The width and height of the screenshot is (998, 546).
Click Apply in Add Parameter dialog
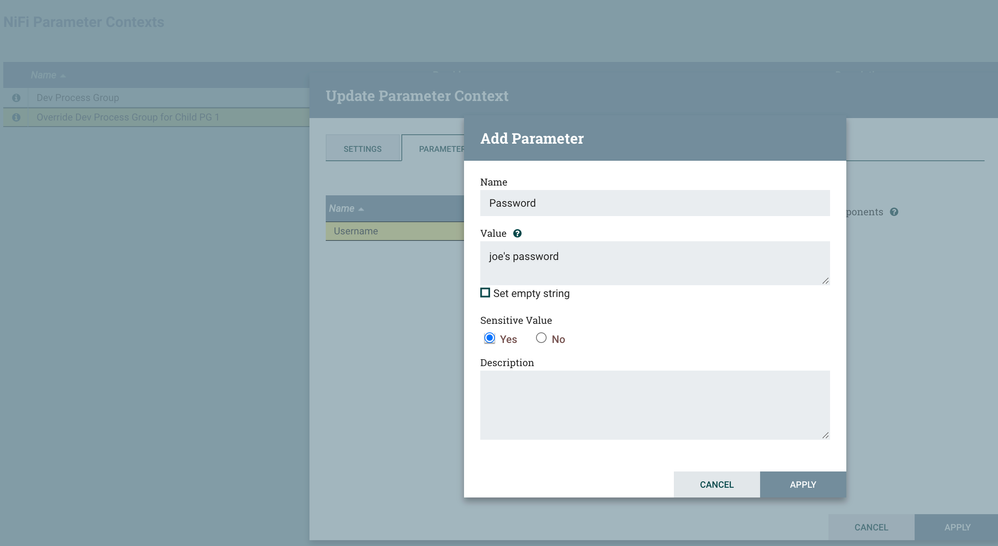(803, 485)
